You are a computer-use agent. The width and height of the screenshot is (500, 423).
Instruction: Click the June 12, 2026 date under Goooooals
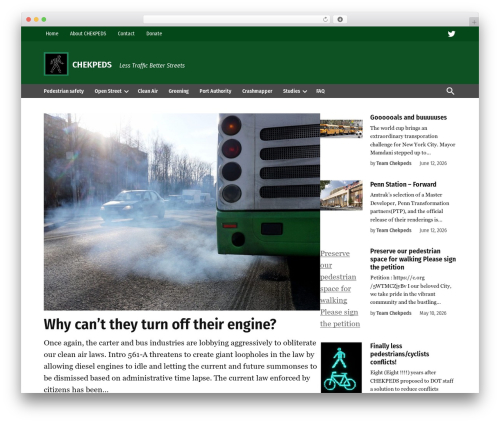point(433,163)
